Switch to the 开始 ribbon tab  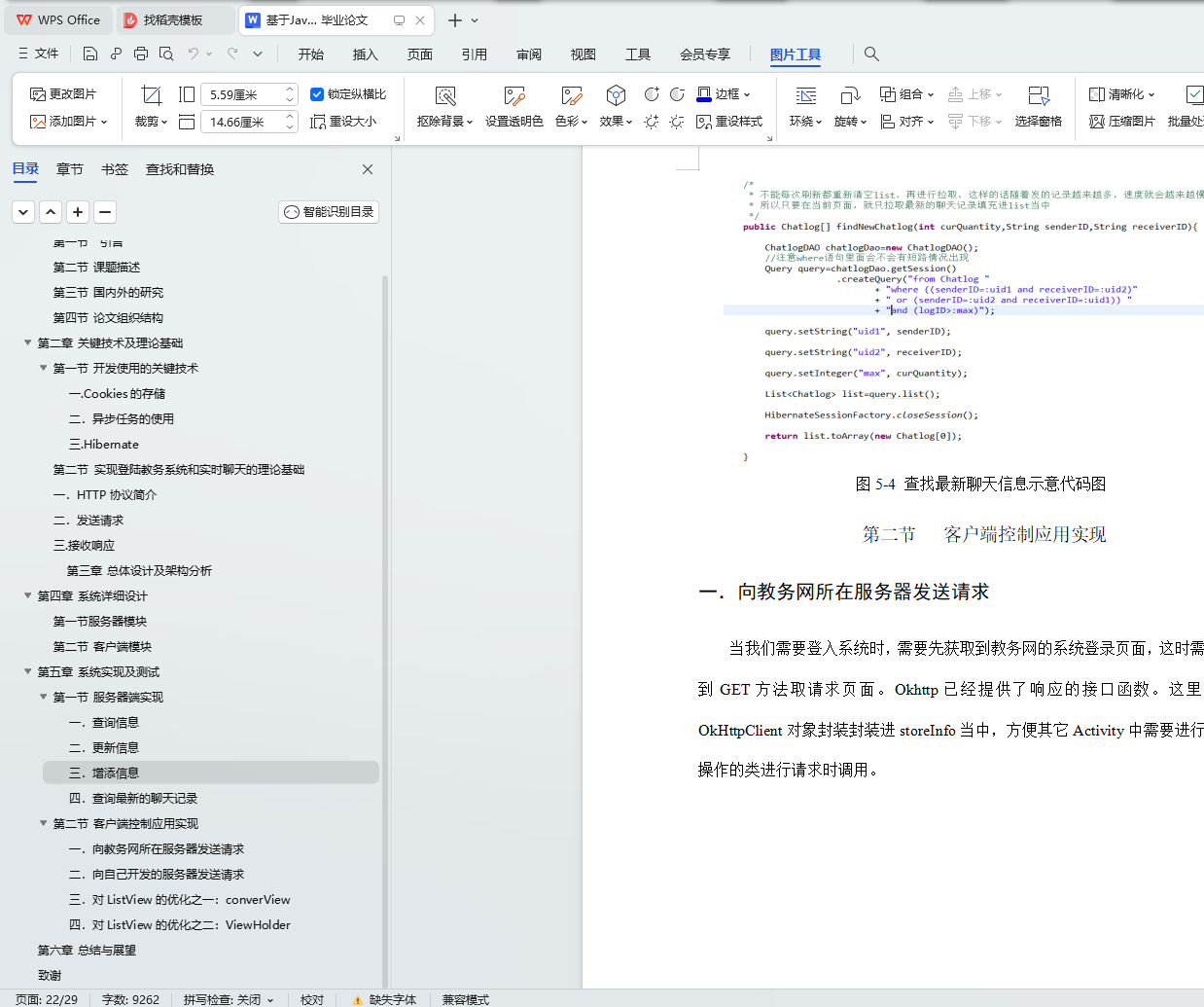tap(311, 54)
